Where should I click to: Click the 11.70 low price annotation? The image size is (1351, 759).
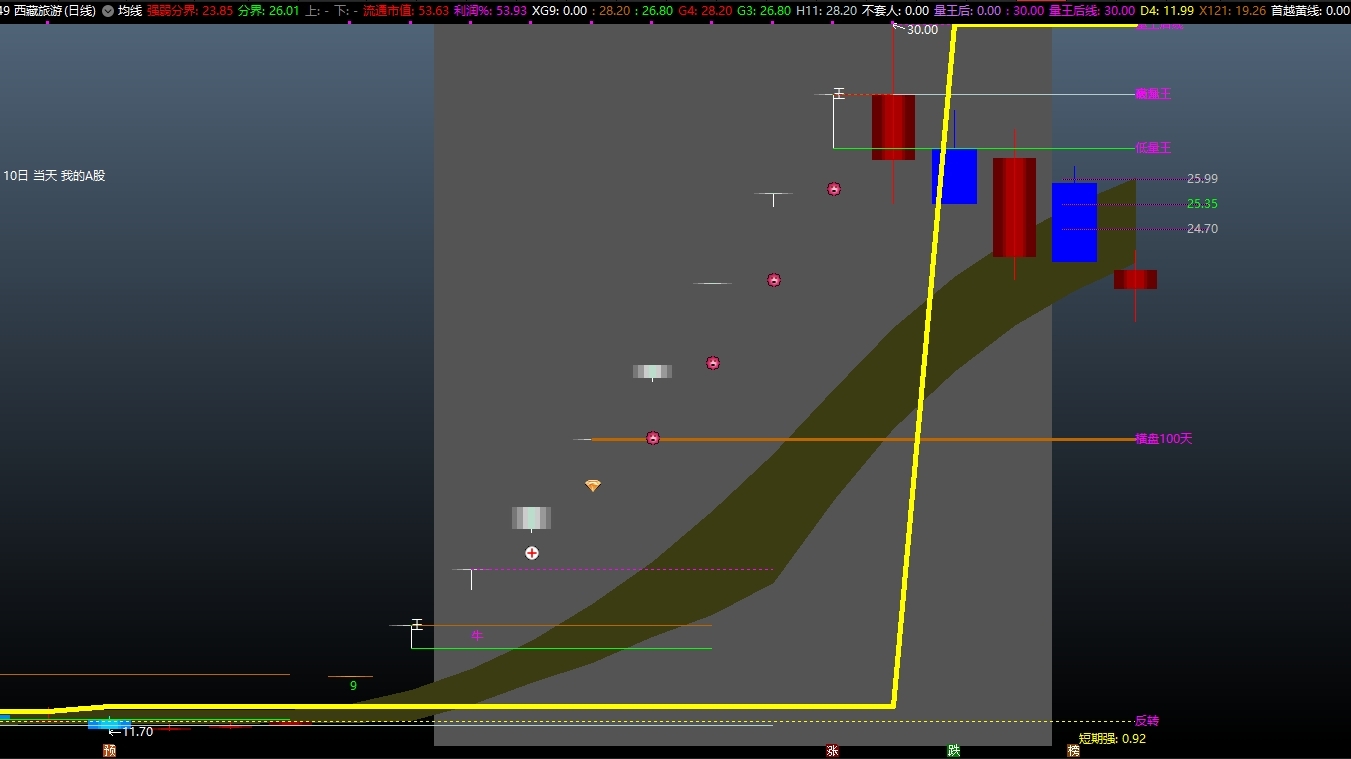tap(137, 732)
